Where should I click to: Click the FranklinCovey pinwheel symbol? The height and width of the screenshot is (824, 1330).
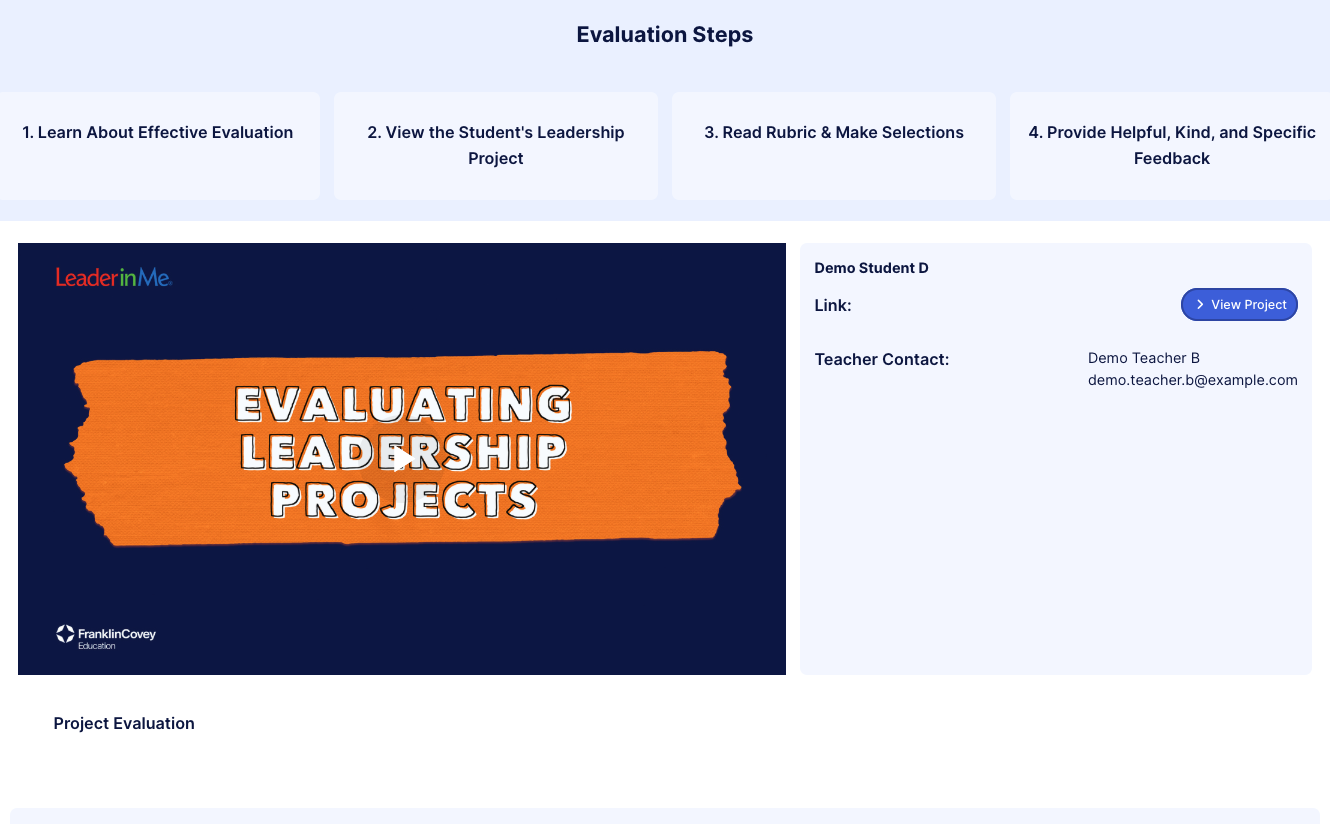pos(65,633)
